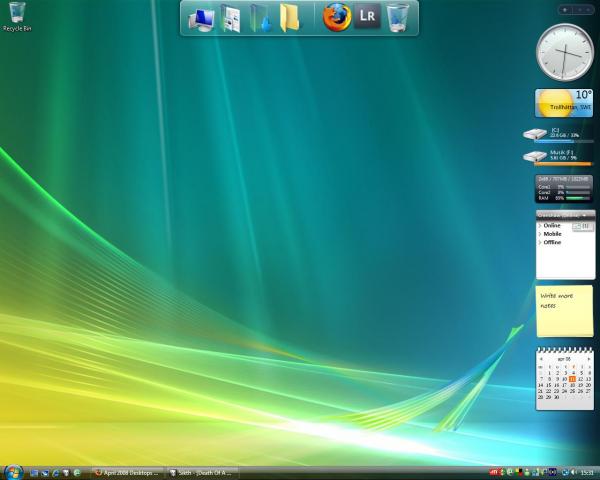600x480 pixels.
Task: Click the Messenger gadget mail button
Action: (x=583, y=227)
